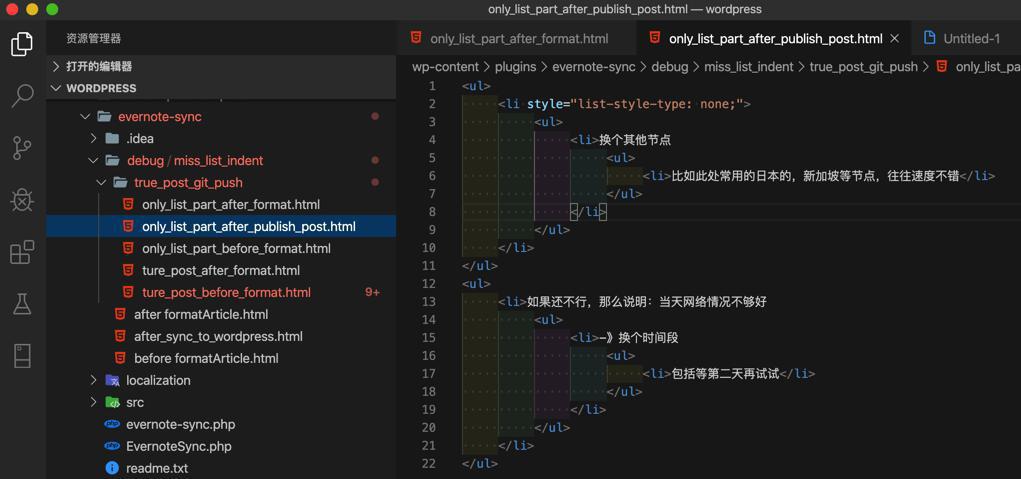Open ture_post_after_format.html file

pyautogui.click(x=221, y=270)
